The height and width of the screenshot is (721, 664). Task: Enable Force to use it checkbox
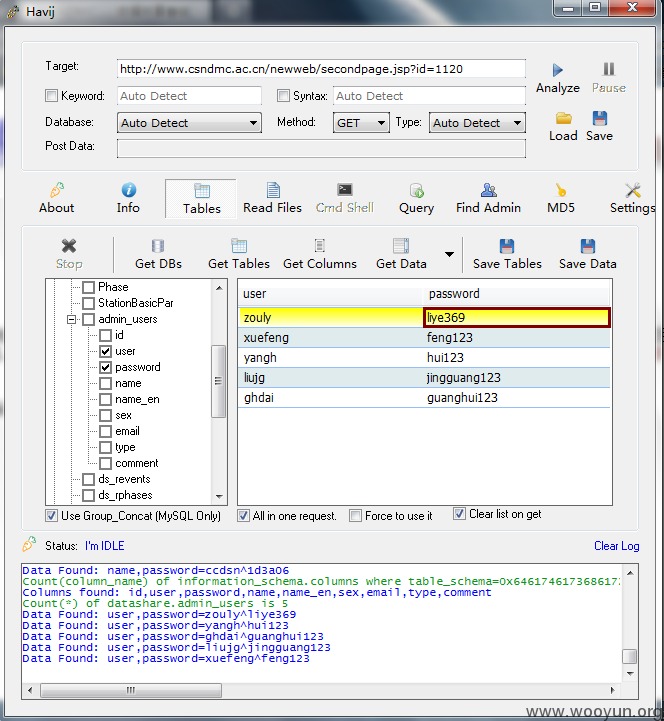coord(355,515)
